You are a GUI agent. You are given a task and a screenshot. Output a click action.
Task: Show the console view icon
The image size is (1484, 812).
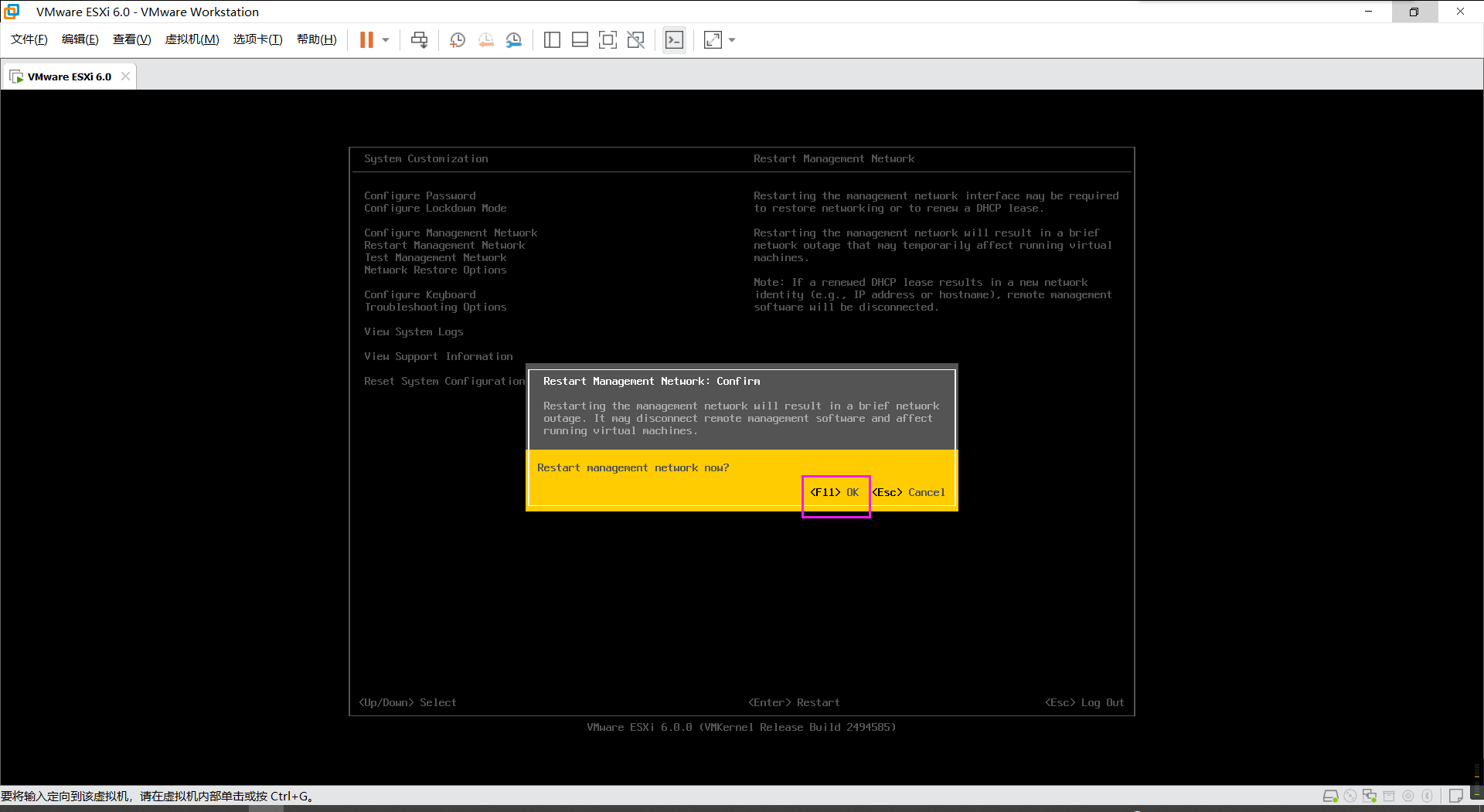[x=674, y=40]
